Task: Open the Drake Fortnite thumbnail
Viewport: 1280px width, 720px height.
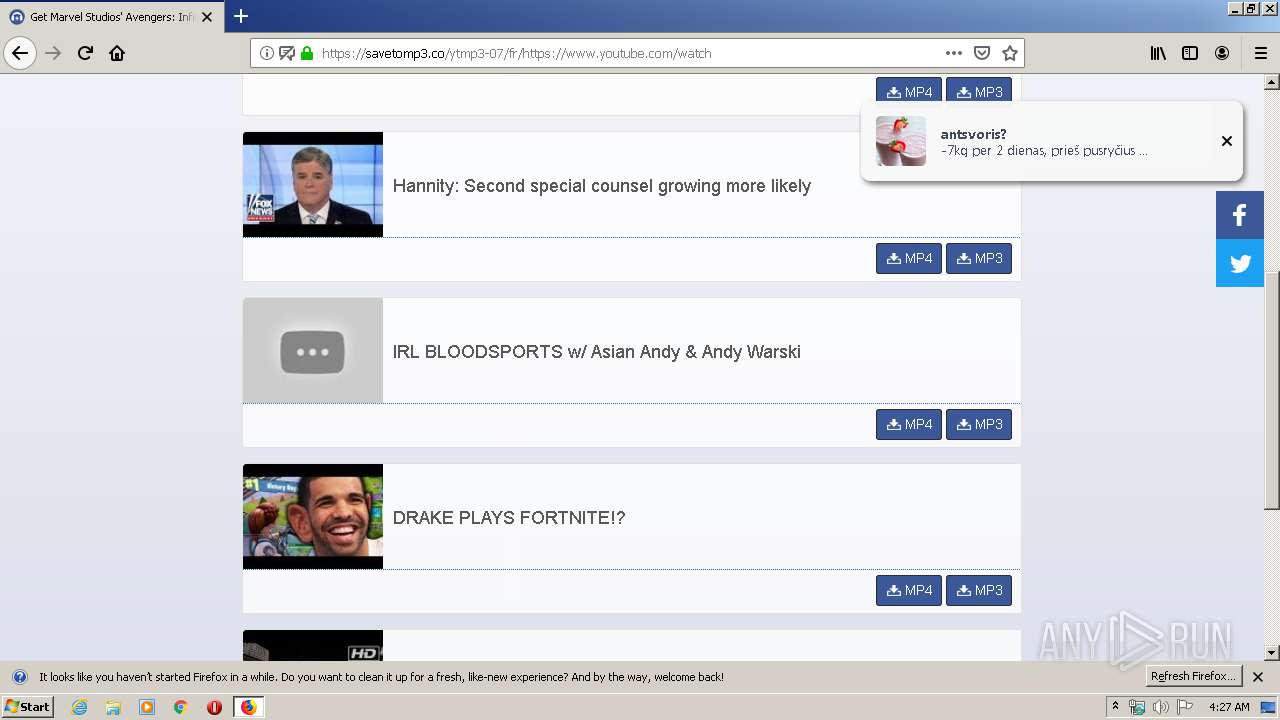Action: [x=313, y=516]
